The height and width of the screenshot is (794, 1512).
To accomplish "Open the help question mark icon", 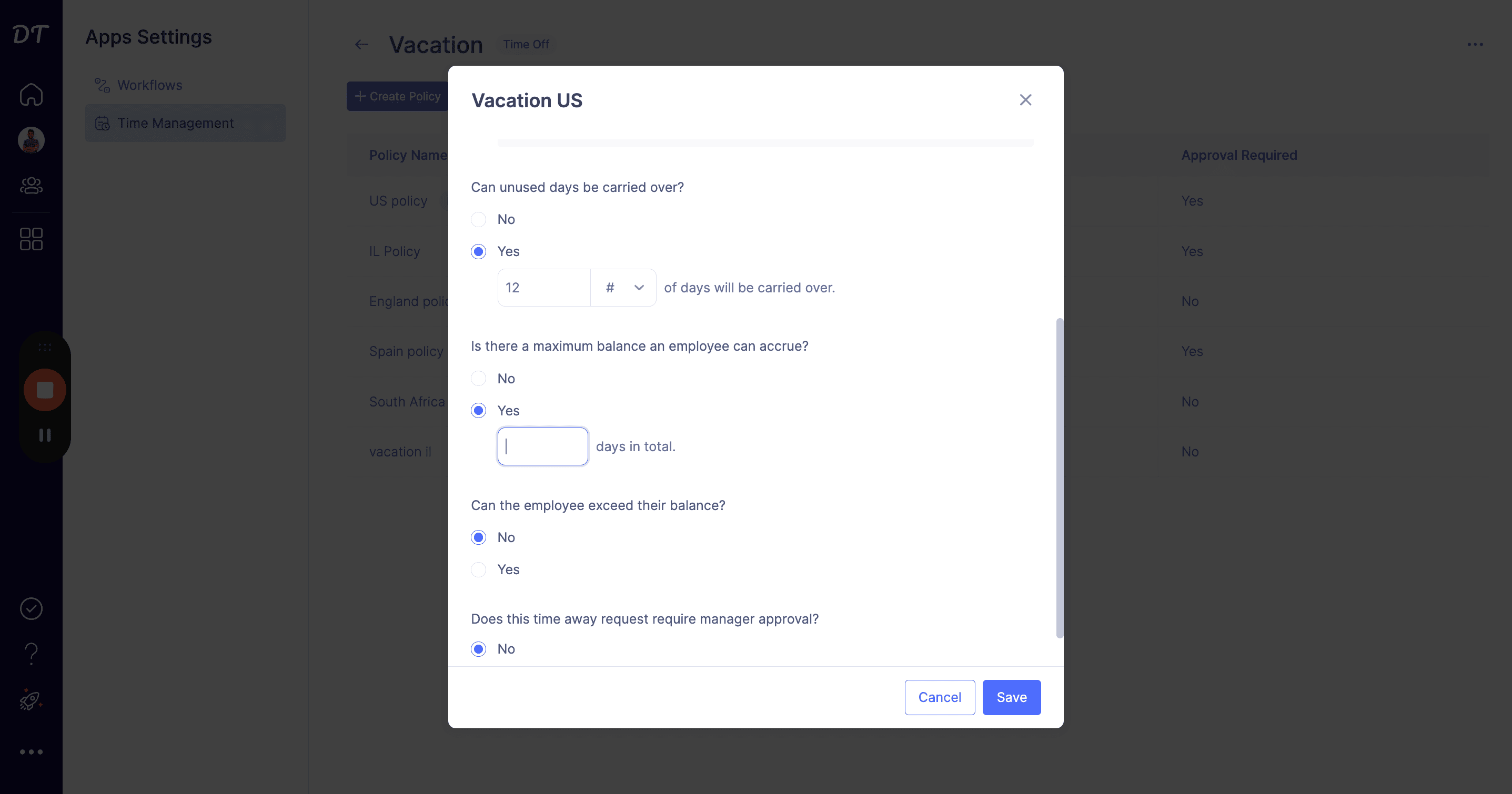I will point(31,653).
